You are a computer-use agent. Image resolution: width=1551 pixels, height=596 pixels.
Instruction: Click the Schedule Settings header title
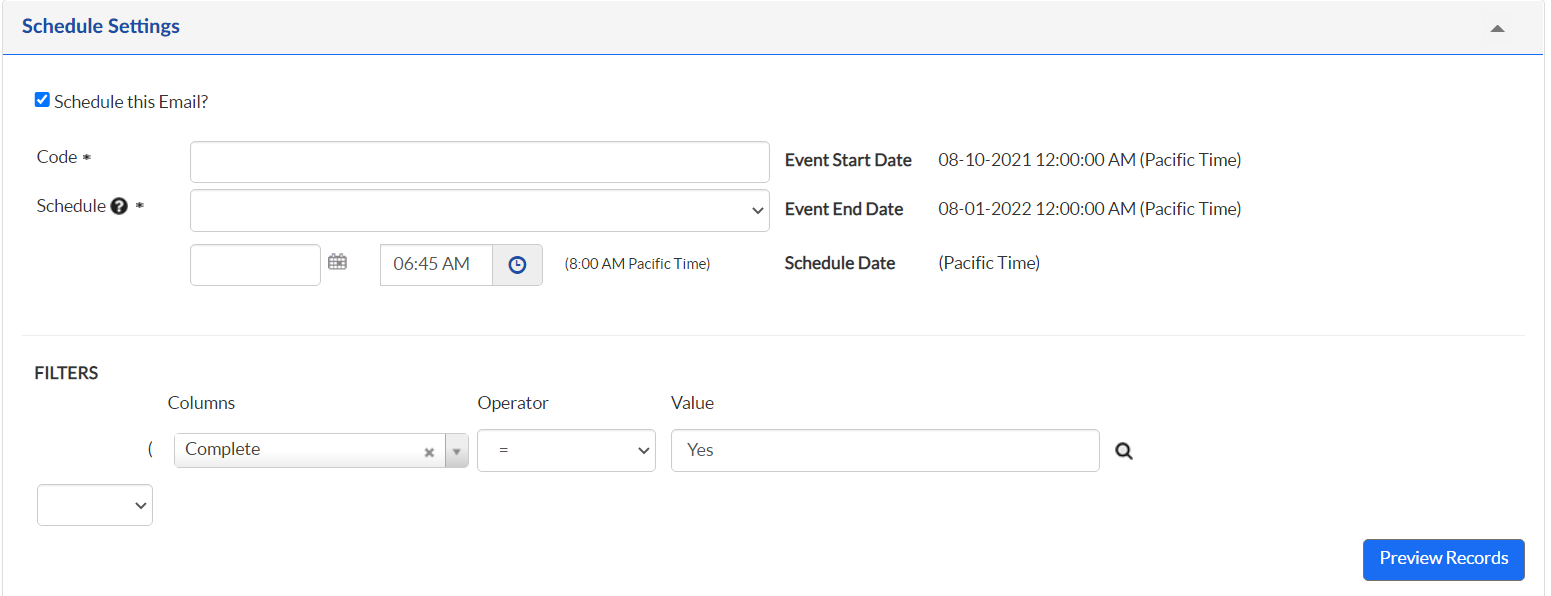click(x=101, y=26)
